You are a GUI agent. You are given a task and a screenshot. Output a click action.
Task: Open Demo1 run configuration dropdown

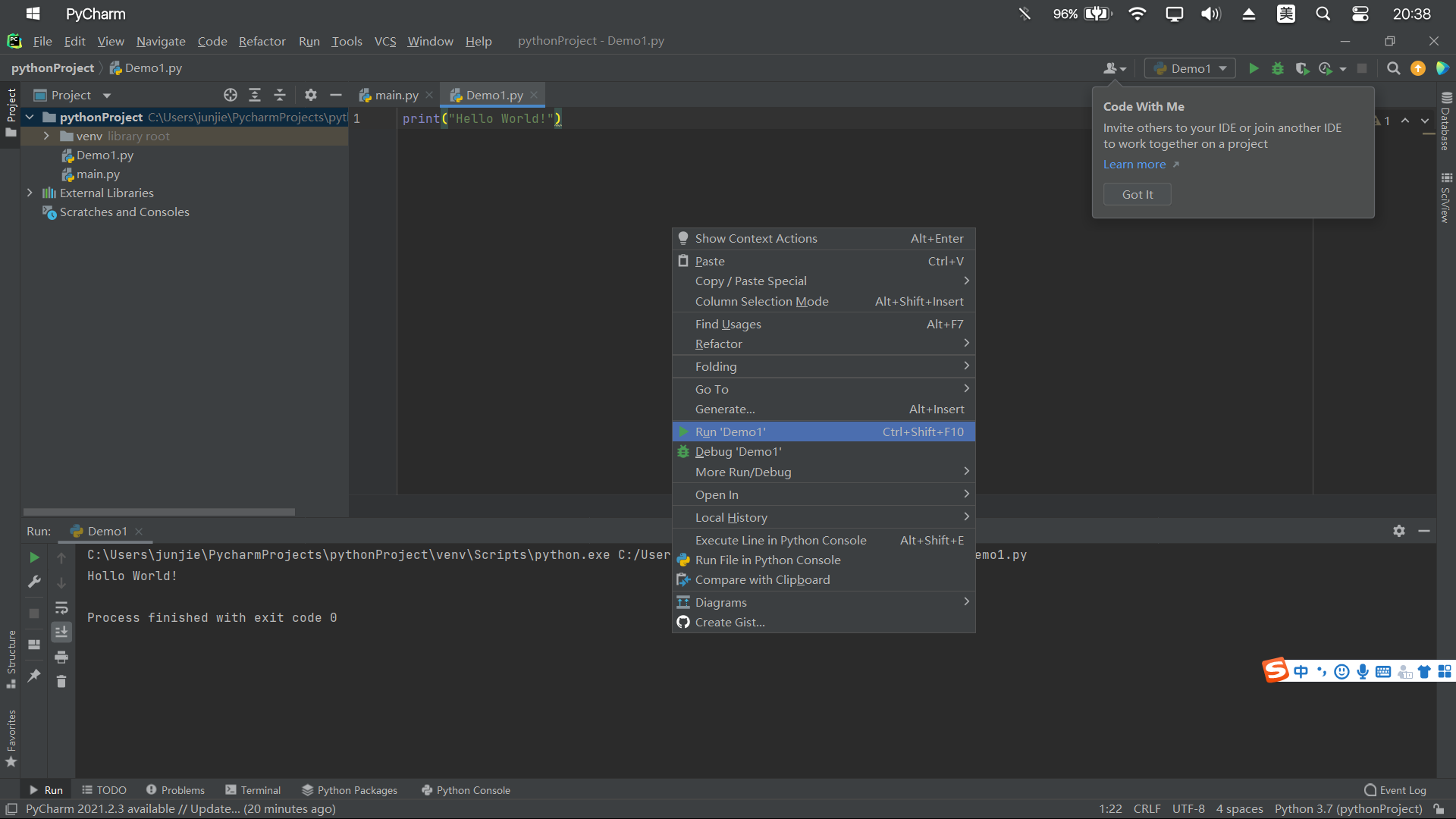1190,68
